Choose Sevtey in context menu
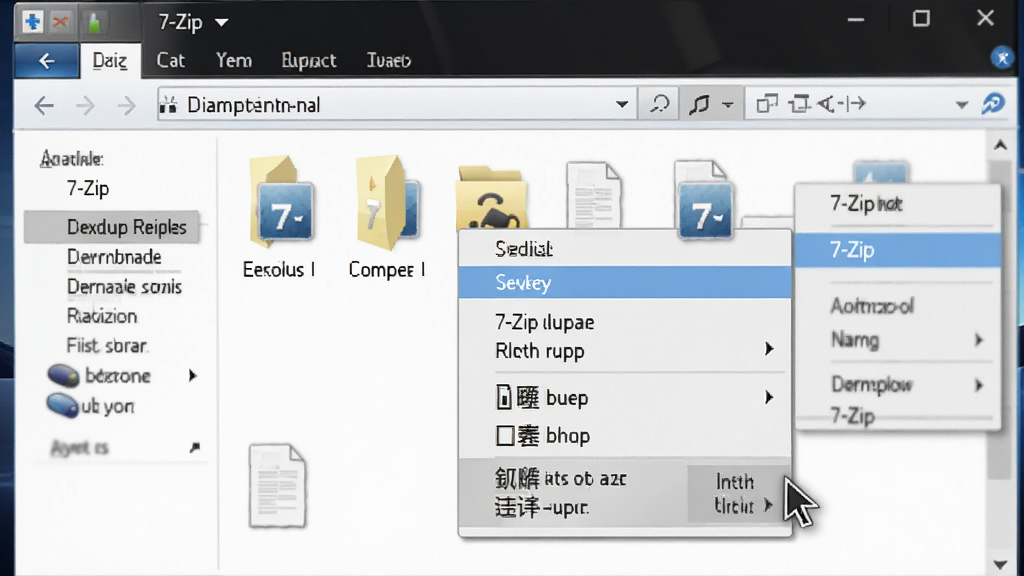1024x576 pixels. pos(625,282)
